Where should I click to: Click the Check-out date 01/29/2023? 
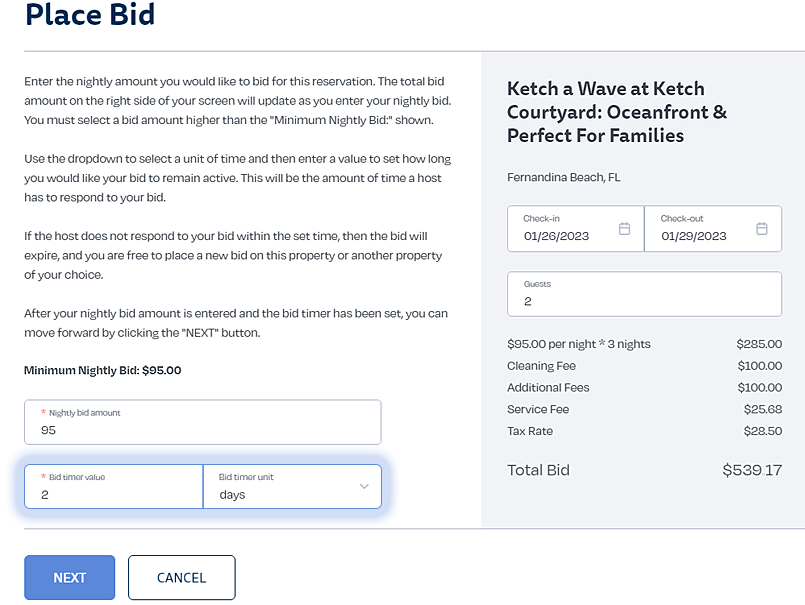pos(693,237)
